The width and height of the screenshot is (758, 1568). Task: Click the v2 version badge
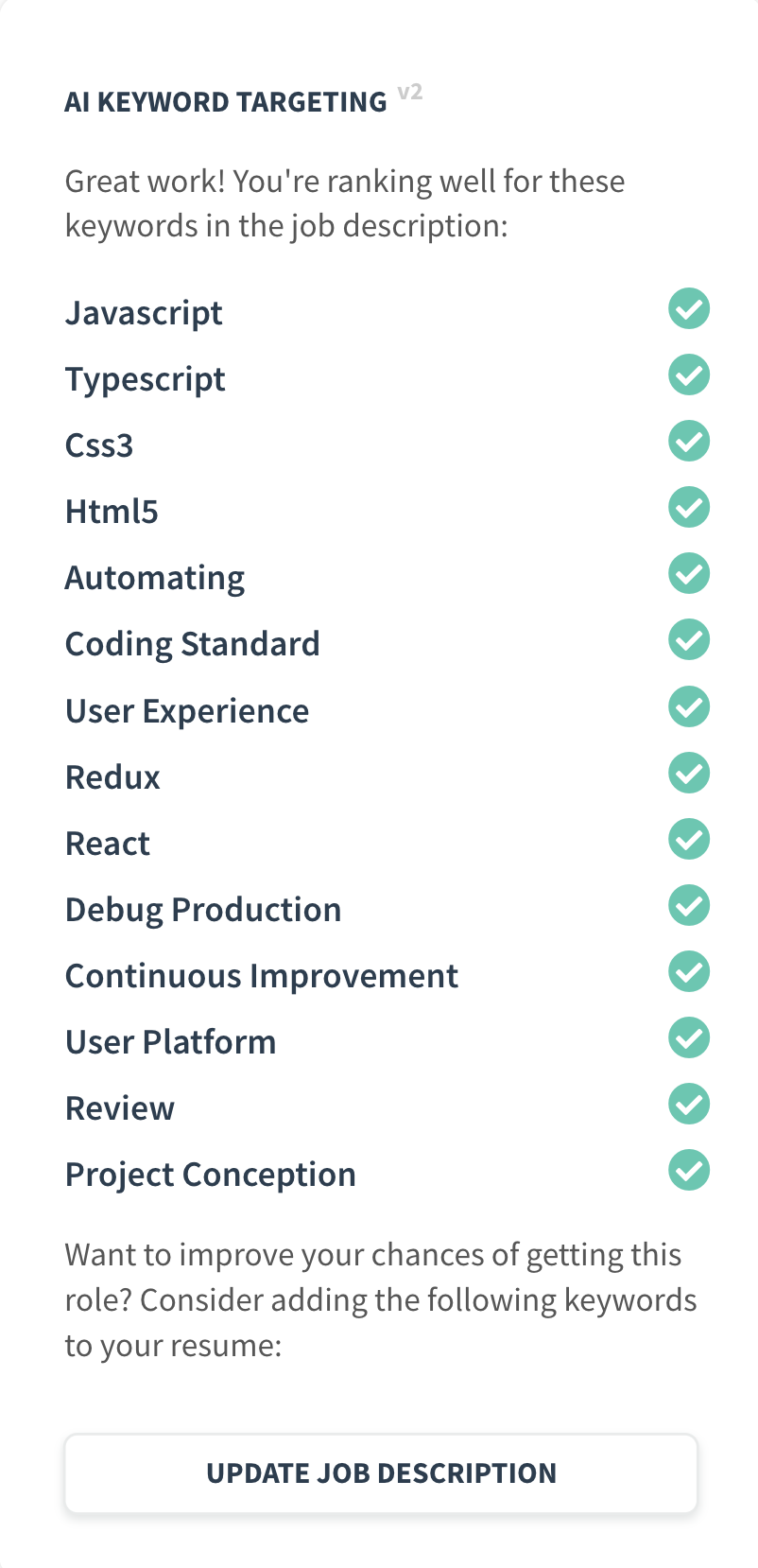(x=410, y=92)
